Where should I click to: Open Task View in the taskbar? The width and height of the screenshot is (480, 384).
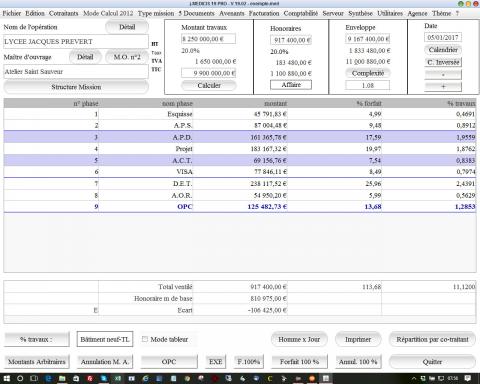tap(34, 378)
